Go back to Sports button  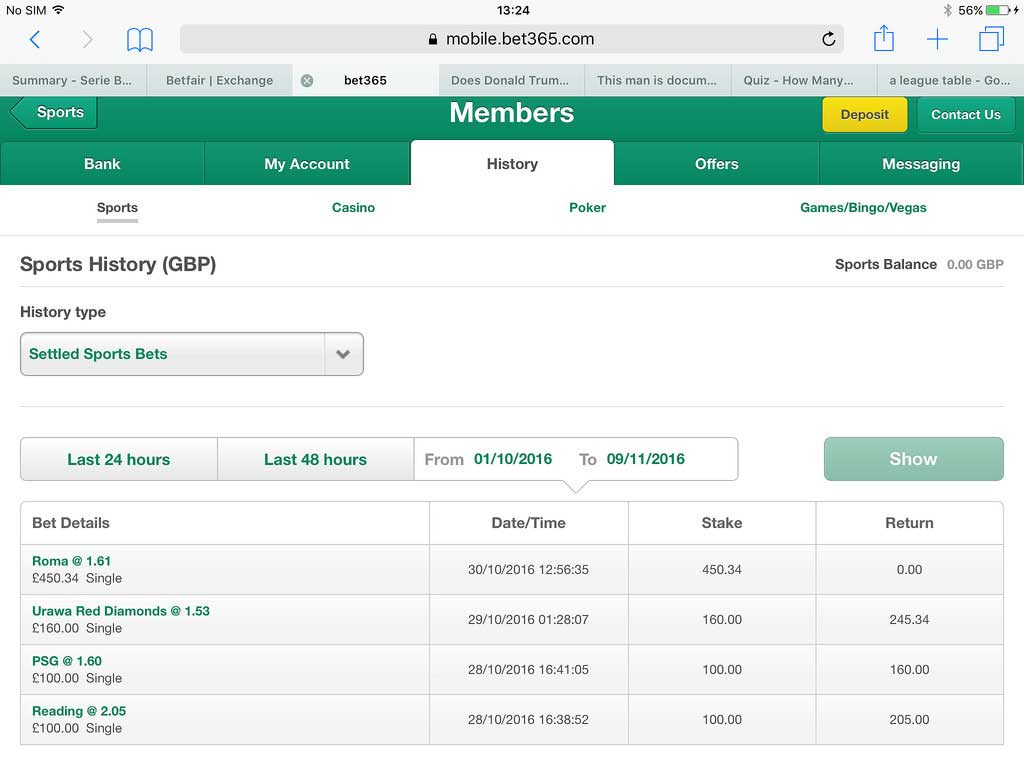(x=54, y=112)
